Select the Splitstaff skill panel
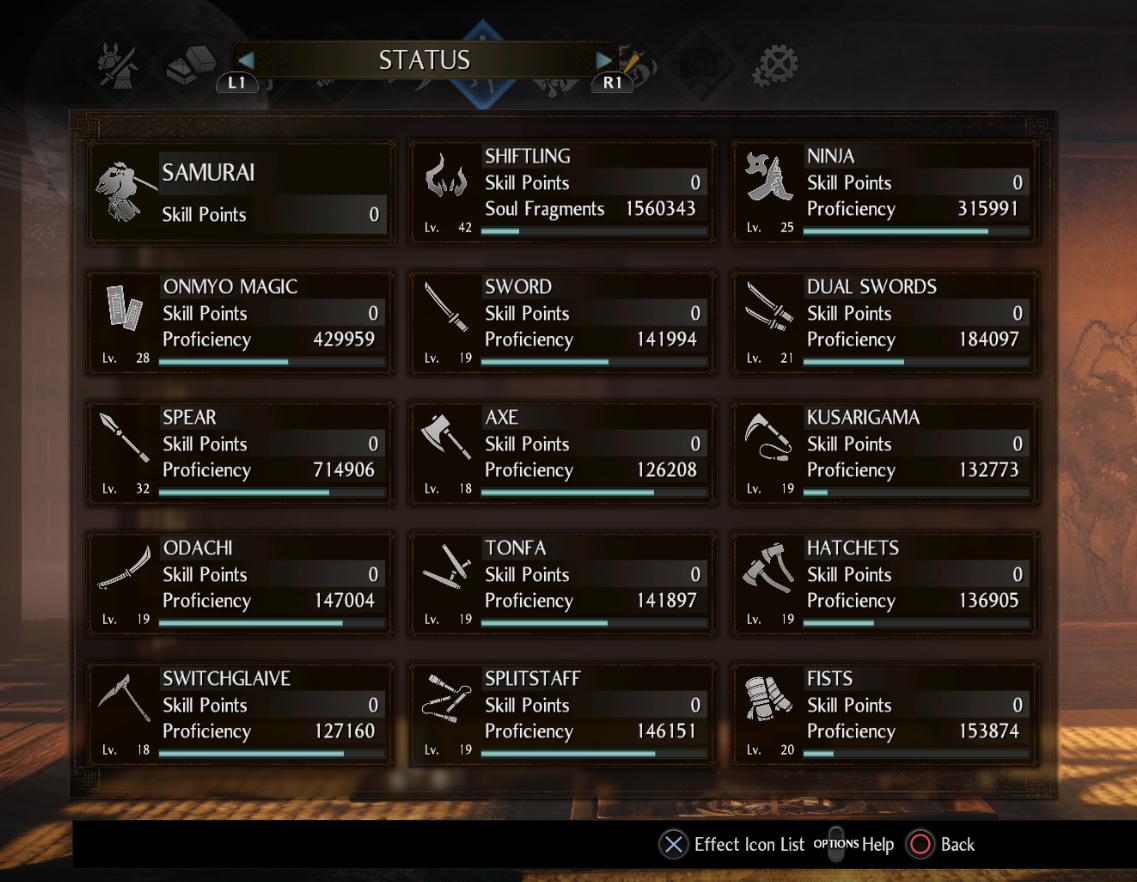Image resolution: width=1137 pixels, height=882 pixels. (x=563, y=714)
